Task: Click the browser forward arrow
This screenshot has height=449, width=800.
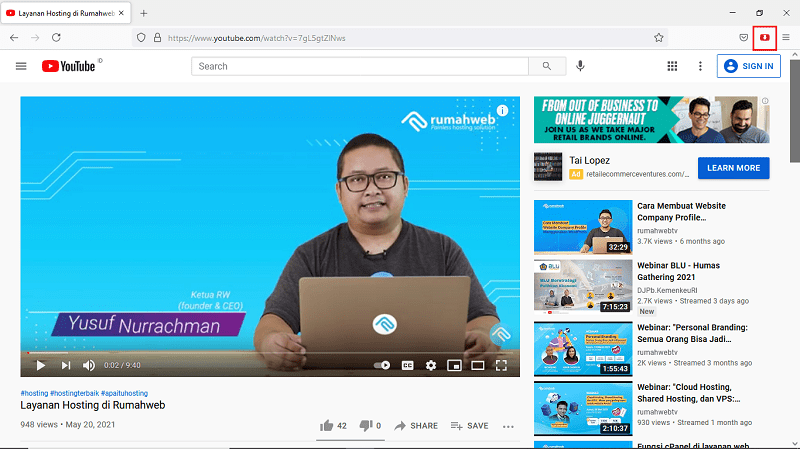Action: 35,38
